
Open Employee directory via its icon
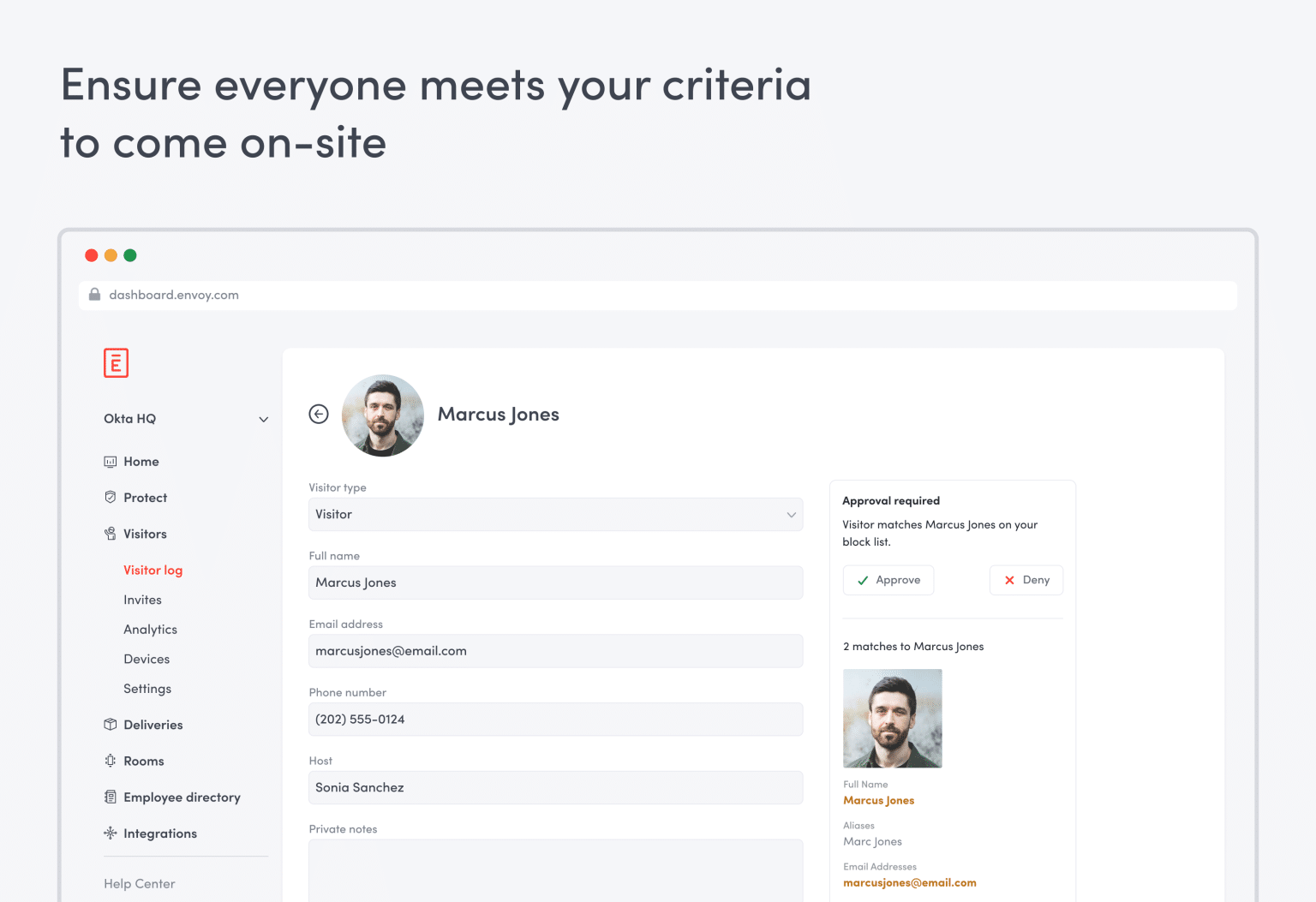pyautogui.click(x=111, y=797)
